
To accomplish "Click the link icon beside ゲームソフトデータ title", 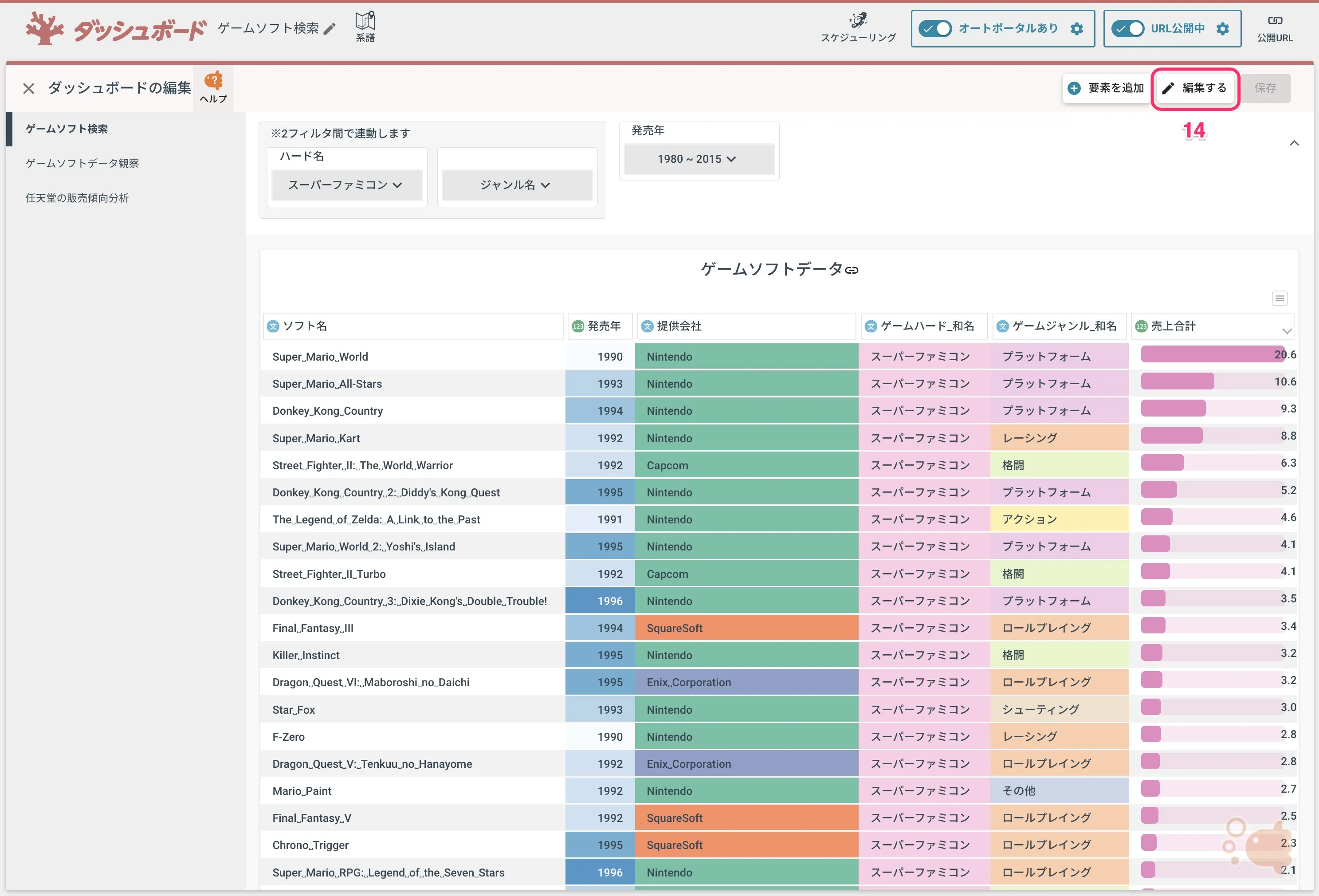I will pos(852,270).
